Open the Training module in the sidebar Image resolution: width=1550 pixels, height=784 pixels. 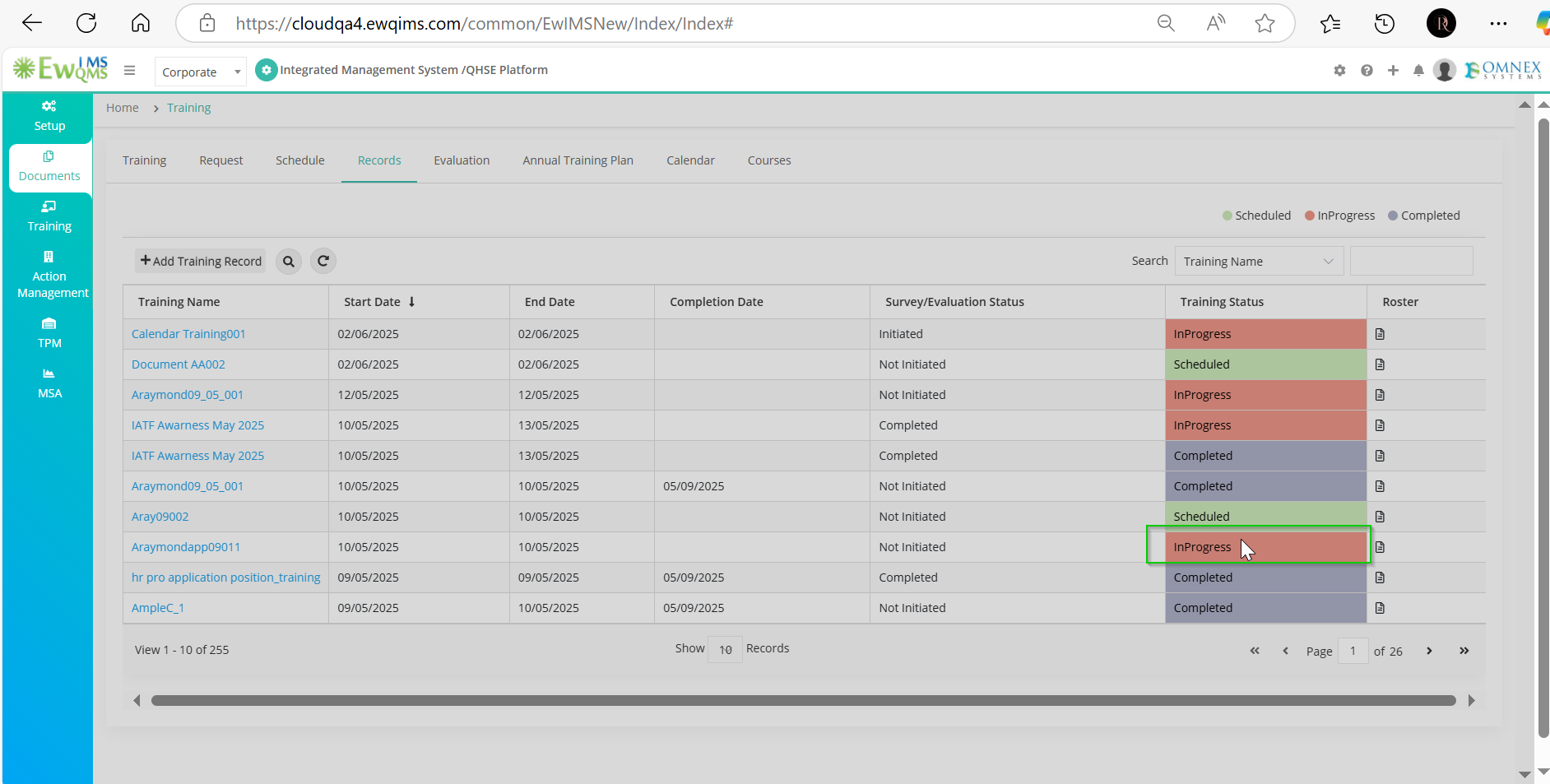(49, 217)
